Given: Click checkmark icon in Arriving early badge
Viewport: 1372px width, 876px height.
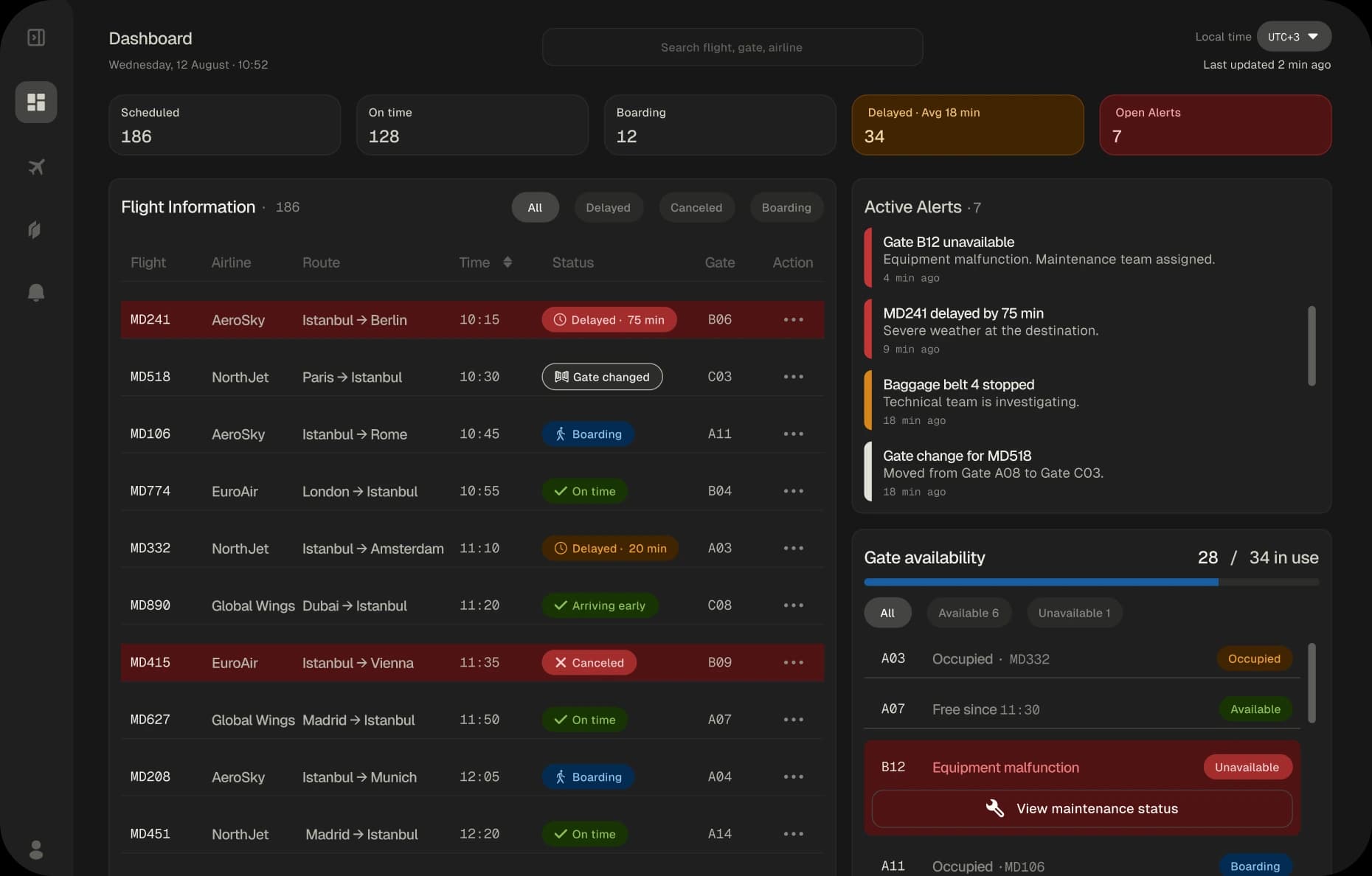Looking at the screenshot, I should (x=561, y=605).
